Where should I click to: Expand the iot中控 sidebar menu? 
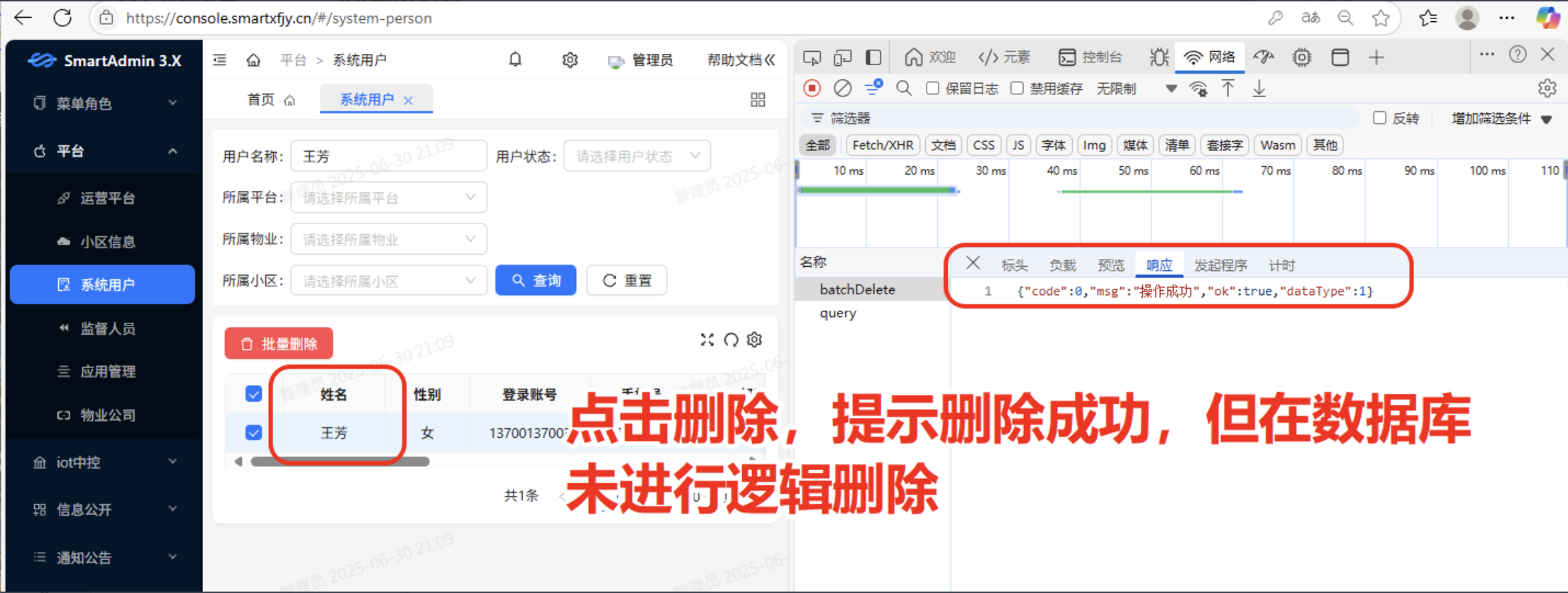(x=103, y=462)
